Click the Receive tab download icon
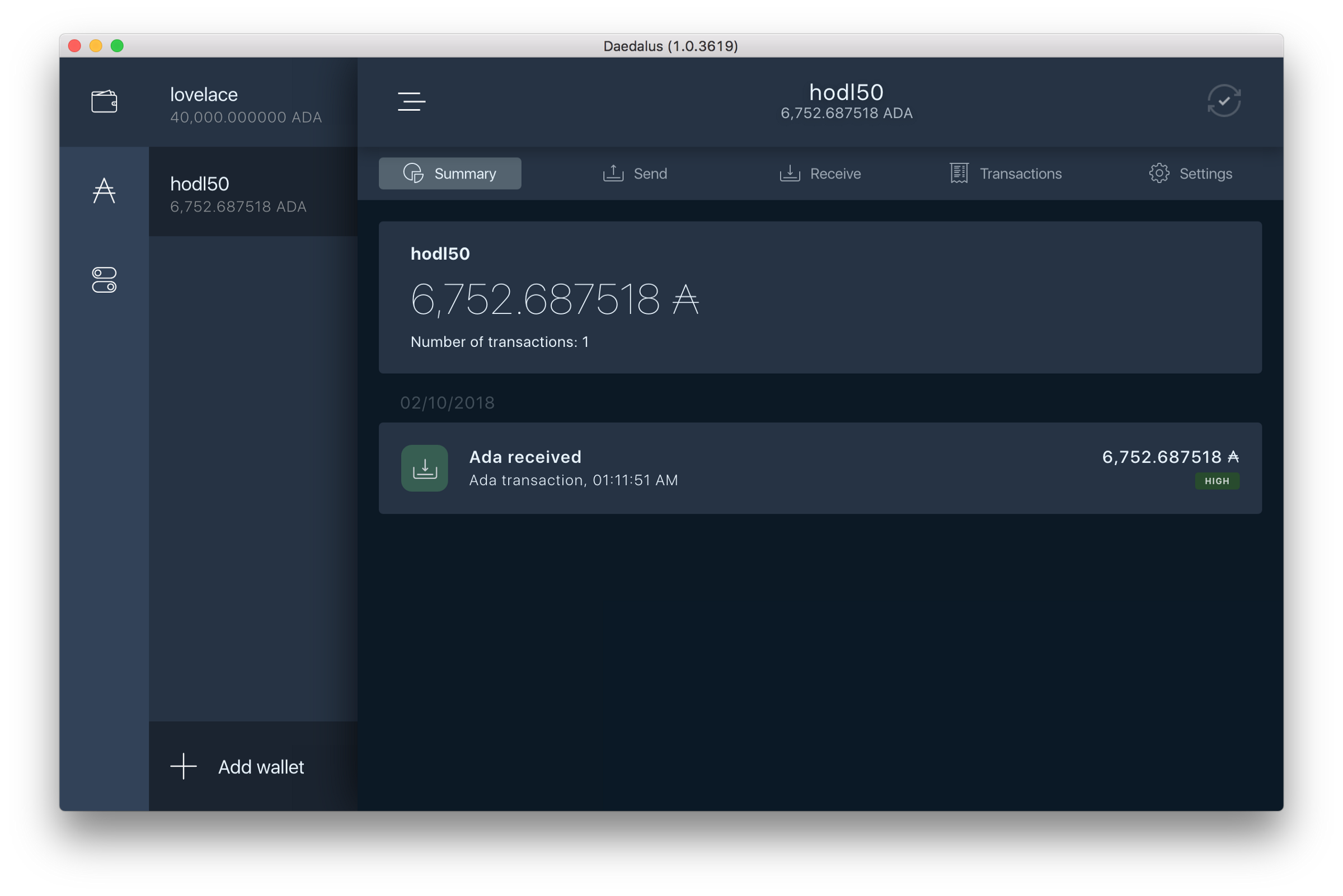Image resolution: width=1343 pixels, height=896 pixels. pyautogui.click(x=790, y=173)
